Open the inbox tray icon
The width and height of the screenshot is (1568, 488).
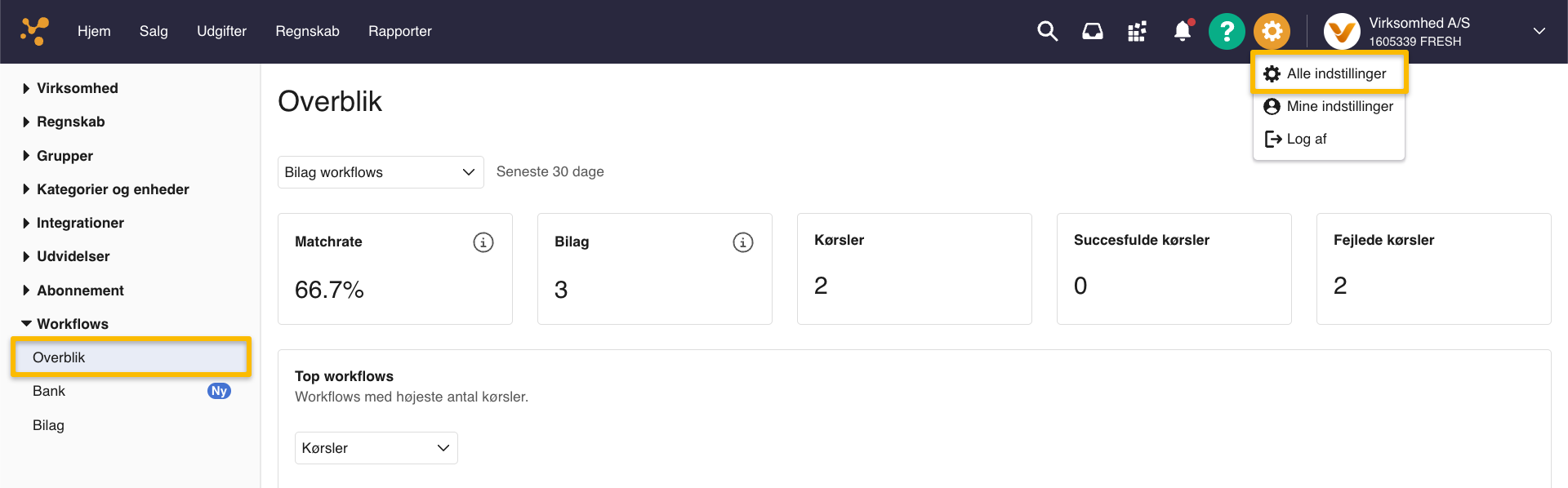(1092, 31)
